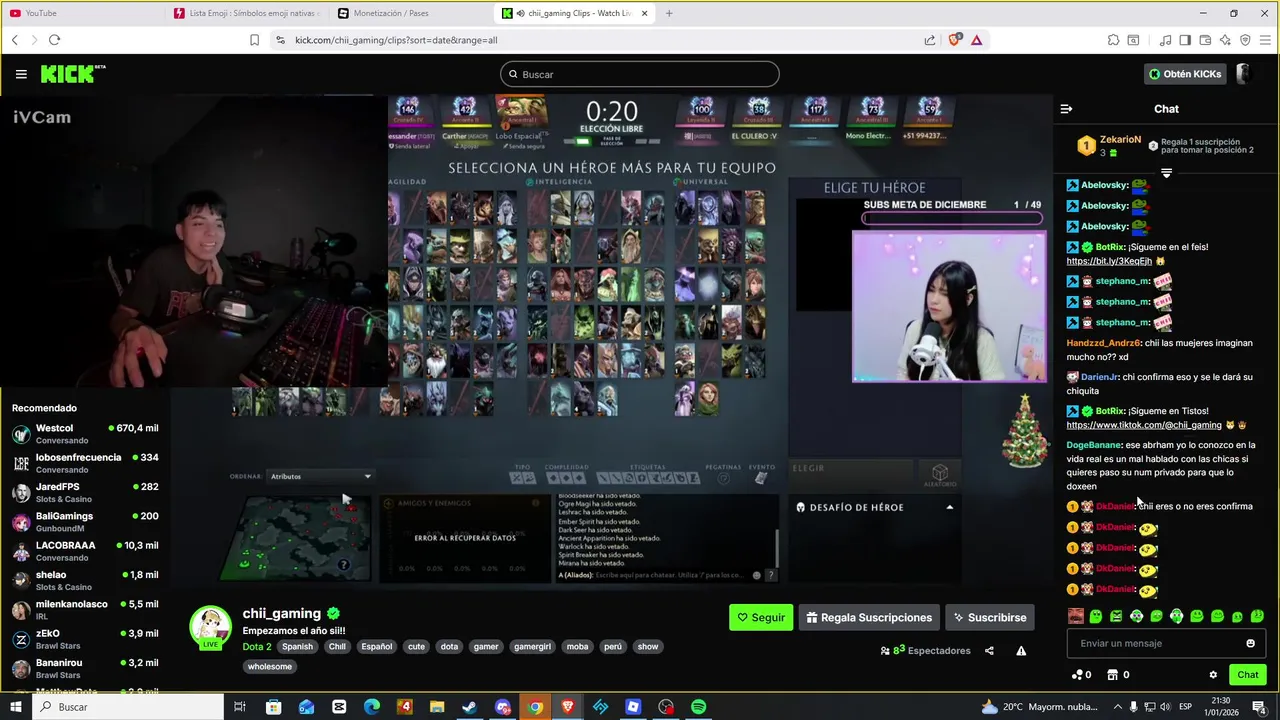Viewport: 1280px width, 720px height.
Task: Click the Windows taskbar search box
Action: pos(128,707)
